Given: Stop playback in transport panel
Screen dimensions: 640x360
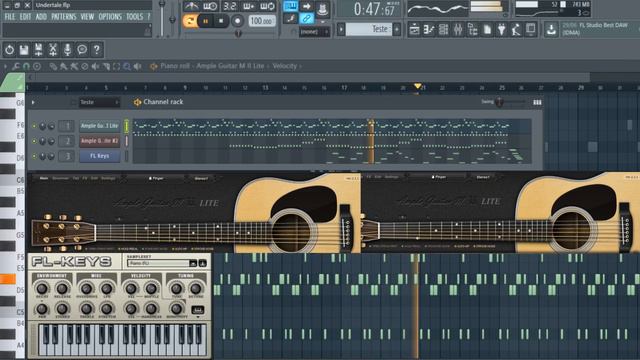Looking at the screenshot, I should [x=221, y=21].
